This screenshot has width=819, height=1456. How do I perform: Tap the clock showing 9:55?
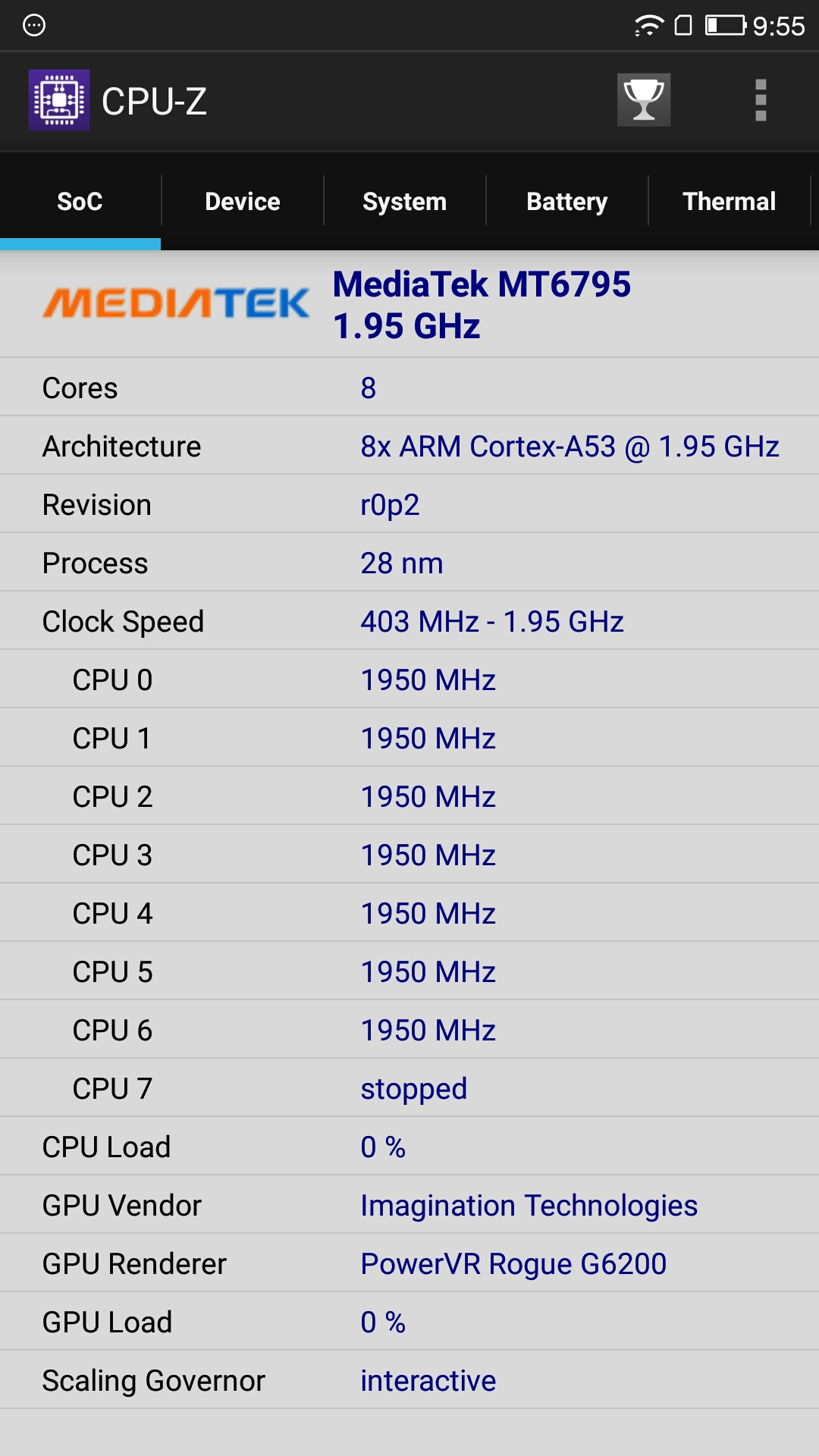(x=779, y=27)
